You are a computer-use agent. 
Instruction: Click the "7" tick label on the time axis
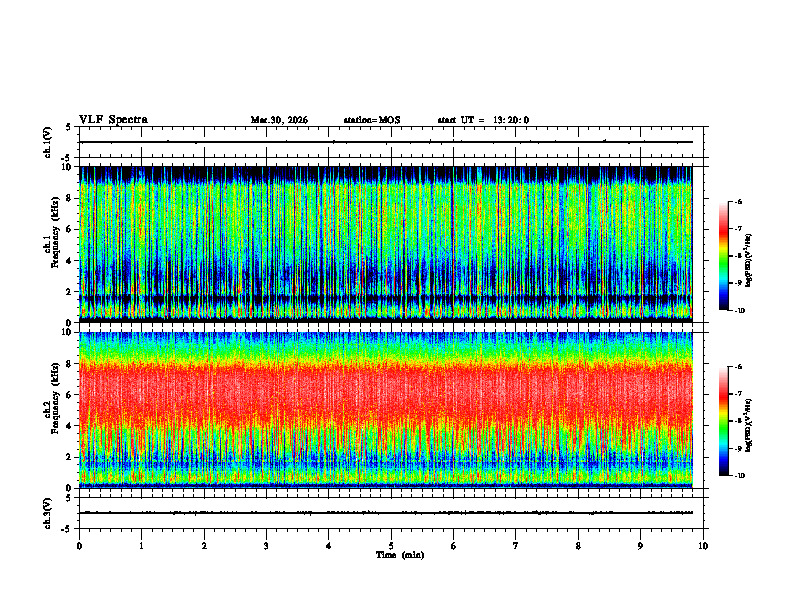click(x=516, y=546)
